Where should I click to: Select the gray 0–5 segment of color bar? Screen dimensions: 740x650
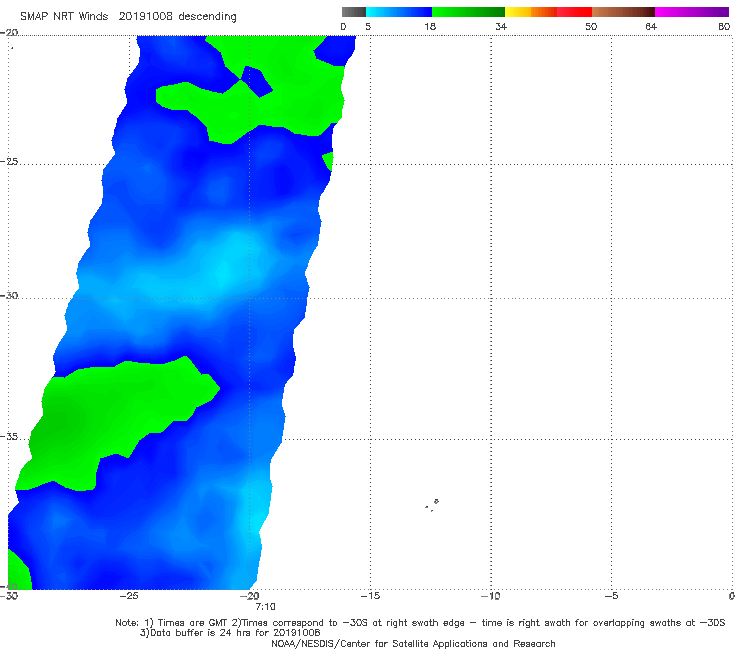click(353, 12)
